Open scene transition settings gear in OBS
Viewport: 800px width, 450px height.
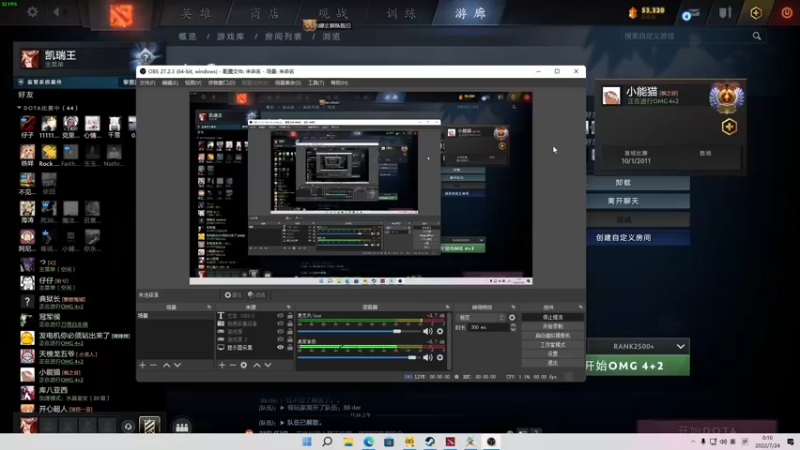tap(512, 317)
